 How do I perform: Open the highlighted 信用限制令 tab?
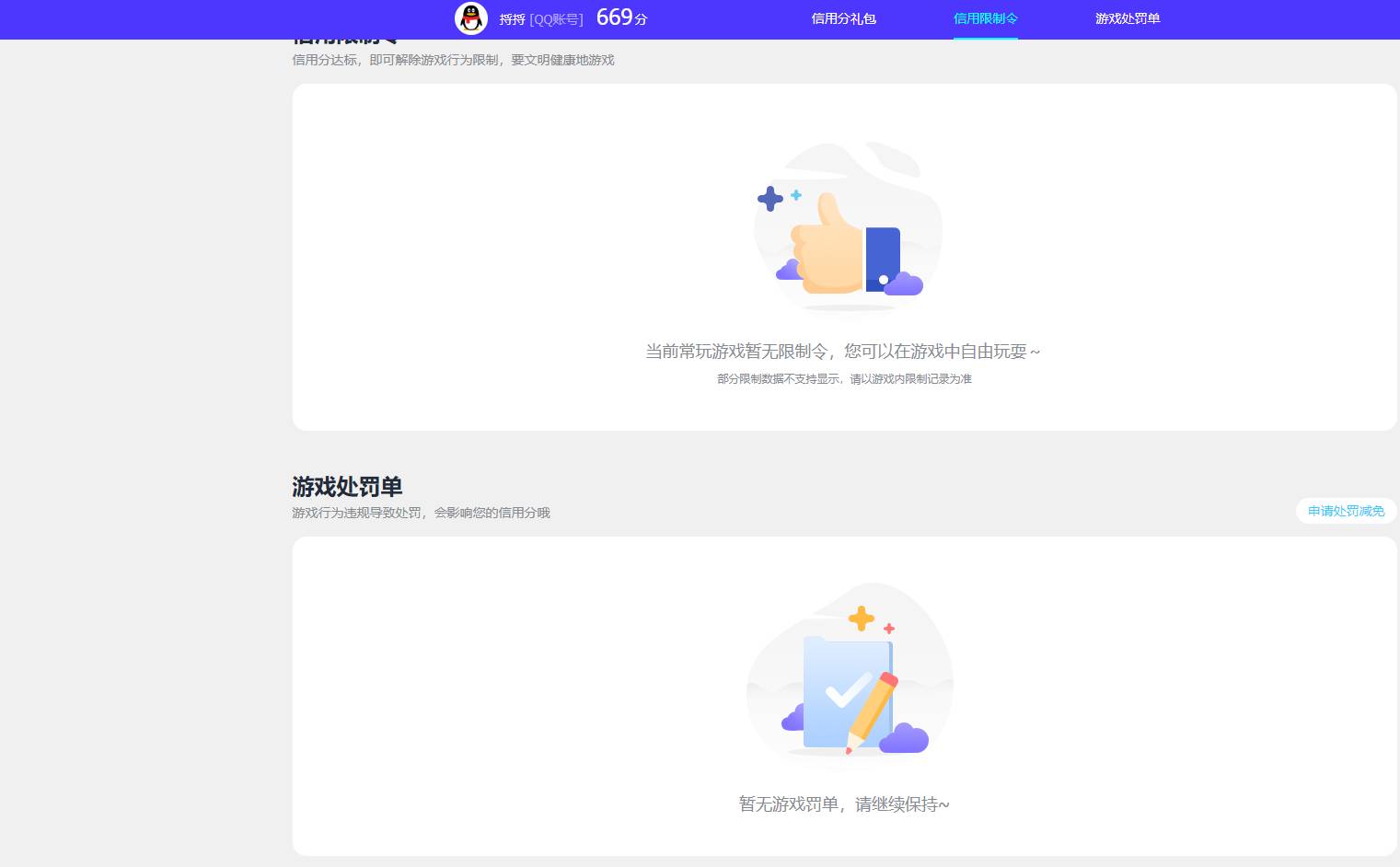[985, 18]
